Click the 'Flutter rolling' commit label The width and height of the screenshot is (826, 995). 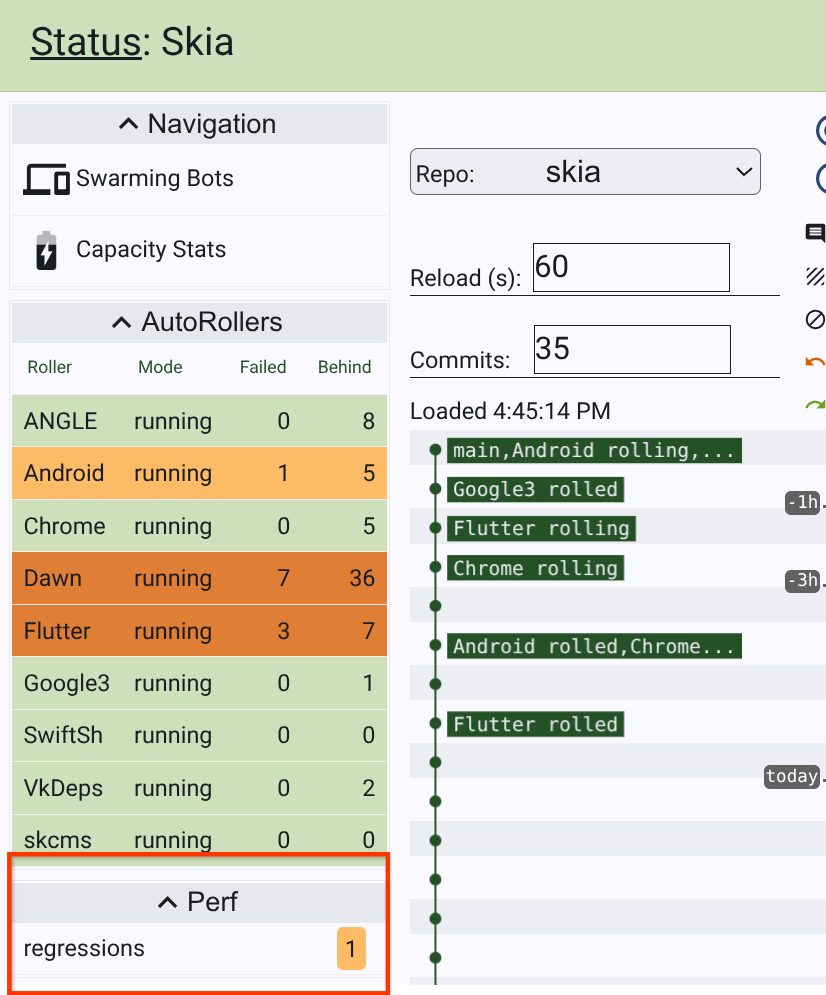pos(541,529)
